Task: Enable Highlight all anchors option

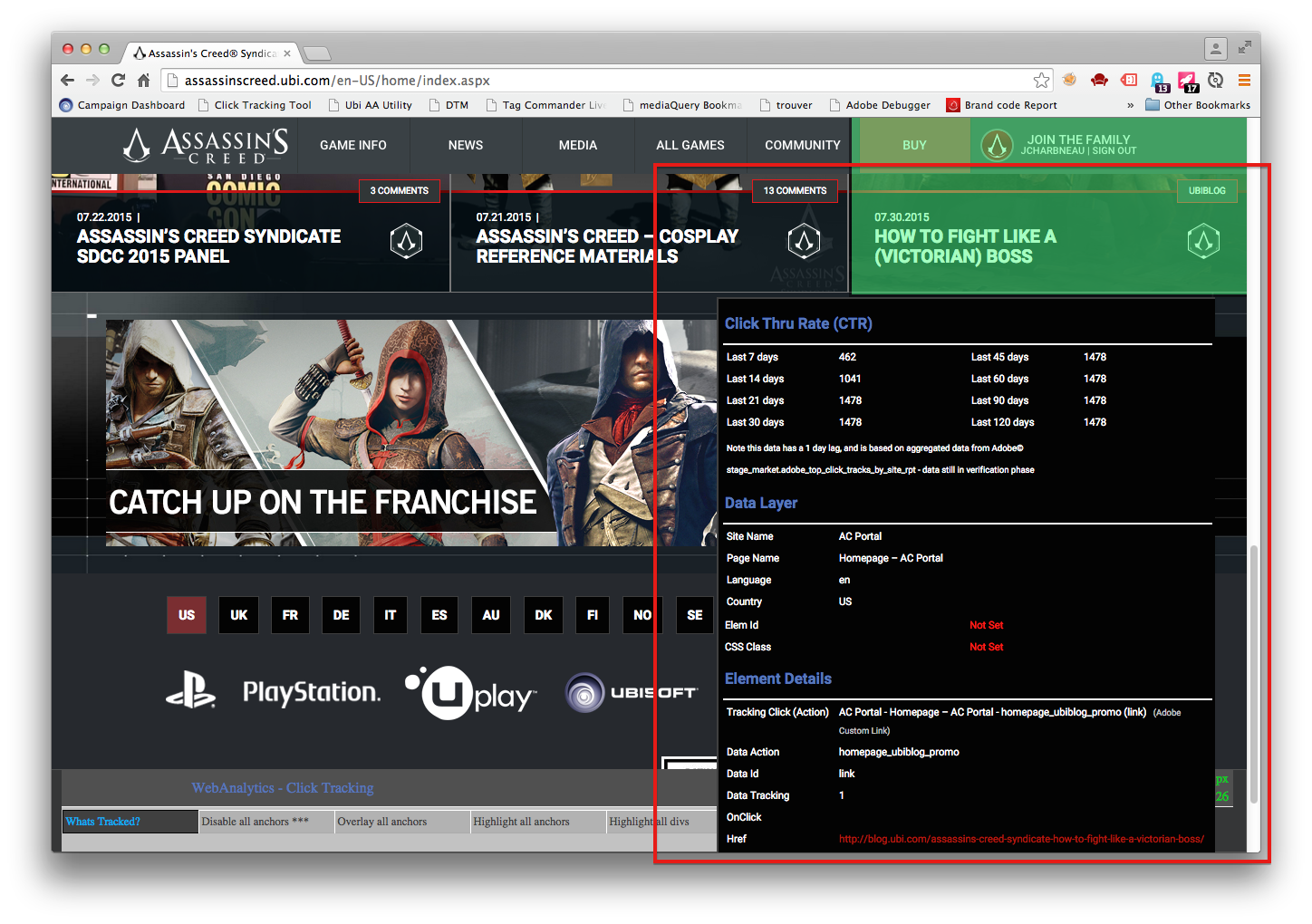Action: point(522,822)
